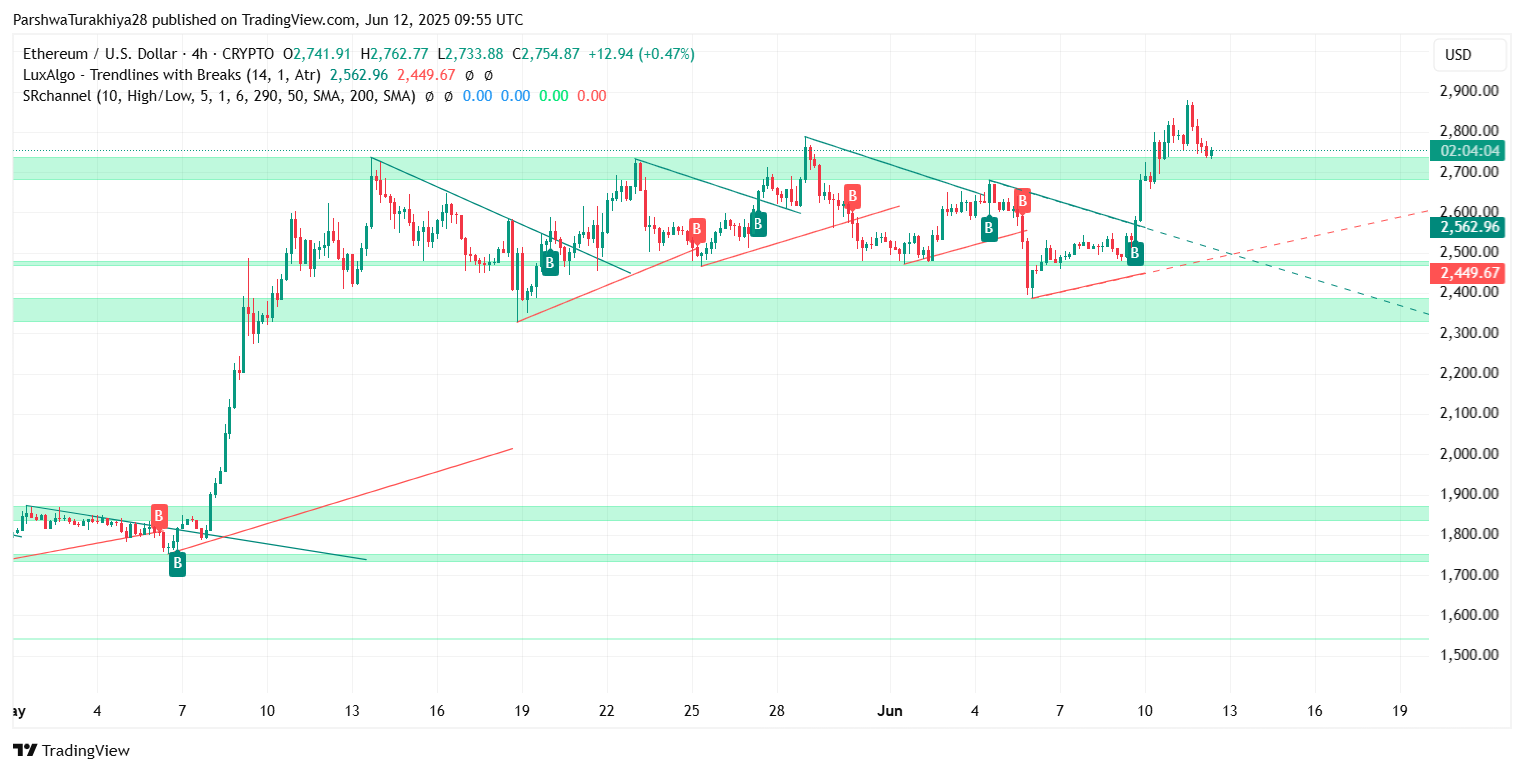Click the 1,500.00 level on price scale
Viewport: 1524px width, 772px height.
point(1469,655)
